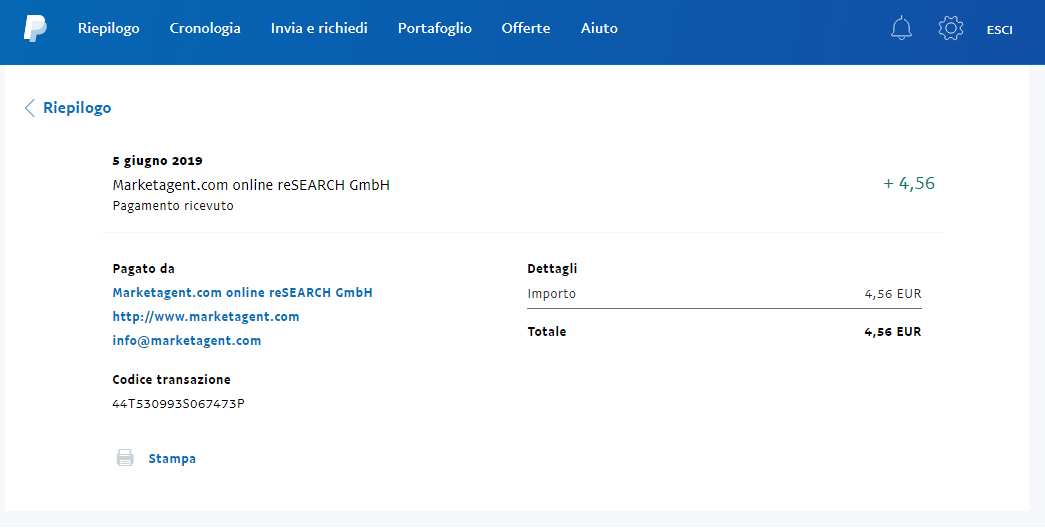Click the Pagato da heading

(x=143, y=269)
